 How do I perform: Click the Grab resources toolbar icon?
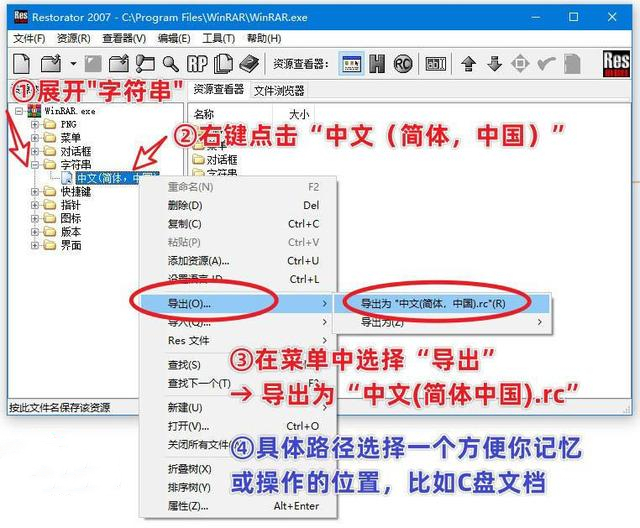145,64
